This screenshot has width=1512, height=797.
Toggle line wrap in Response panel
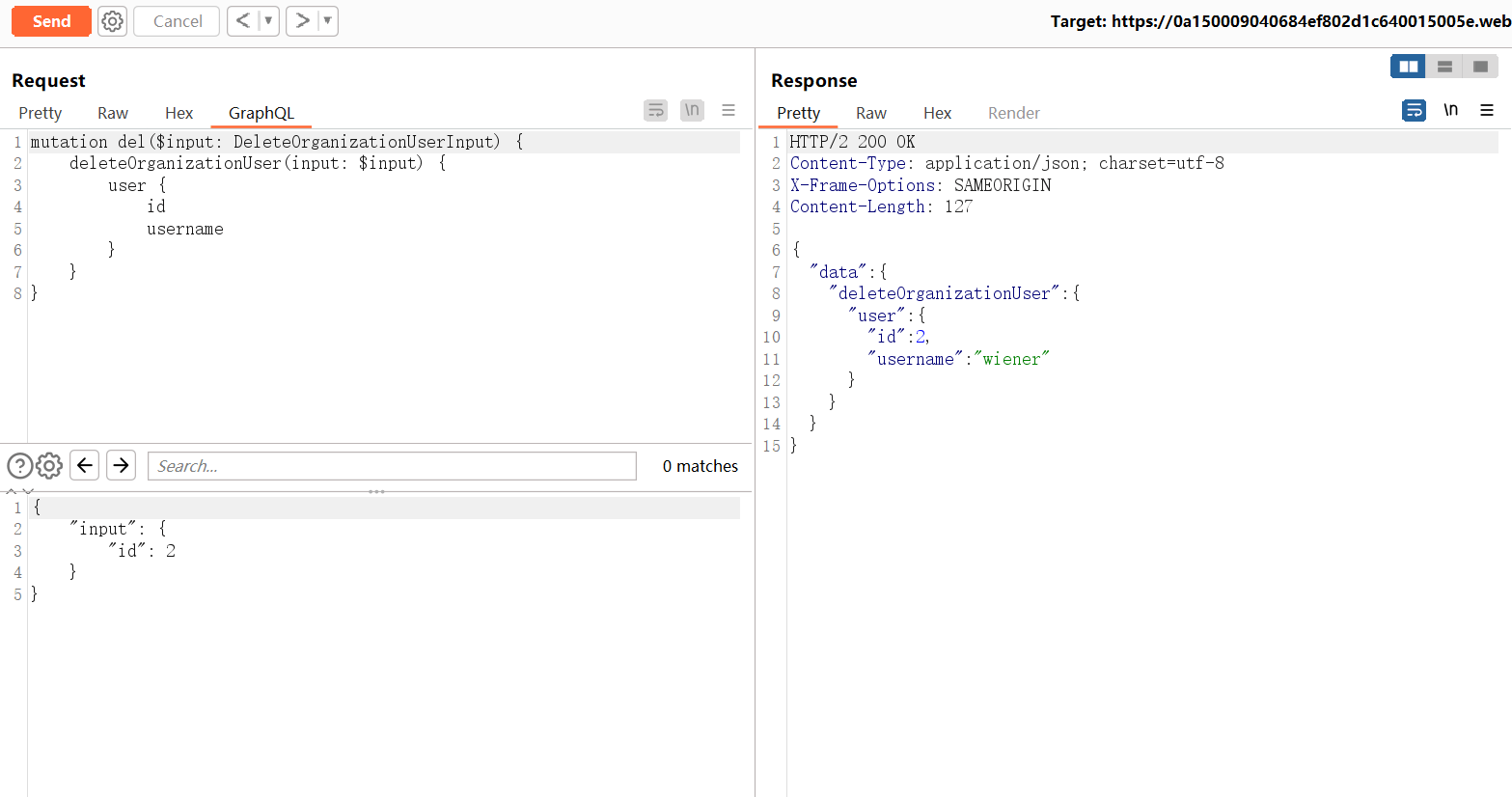(1414, 110)
